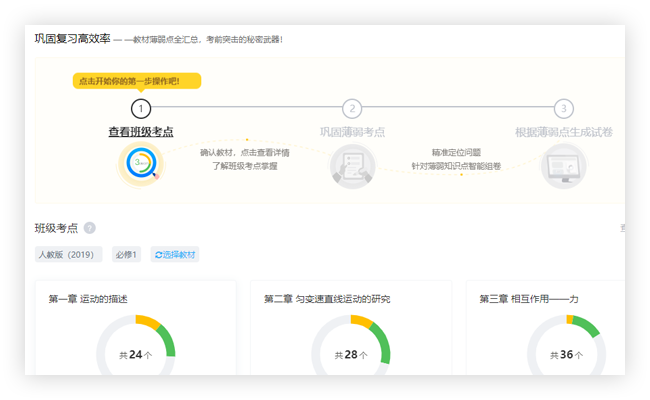Click the 选择教材 button
This screenshot has width=650, height=400.
[175, 255]
